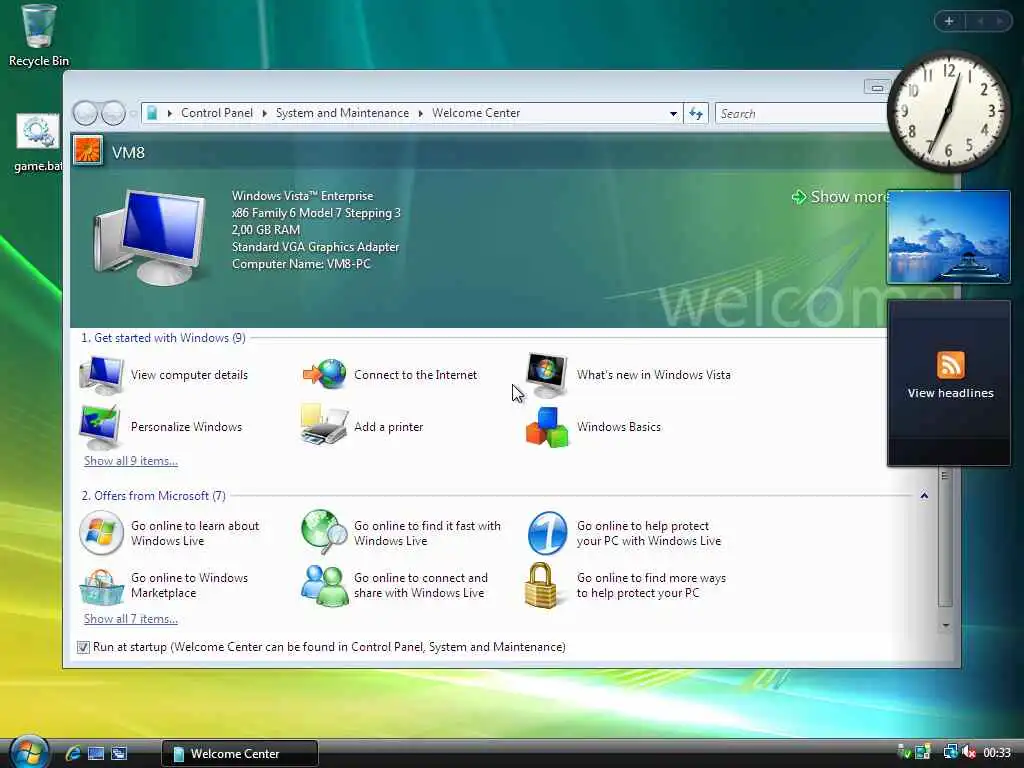Click the refresh button beside the address bar
Screen dimensions: 1024x768
696,114
